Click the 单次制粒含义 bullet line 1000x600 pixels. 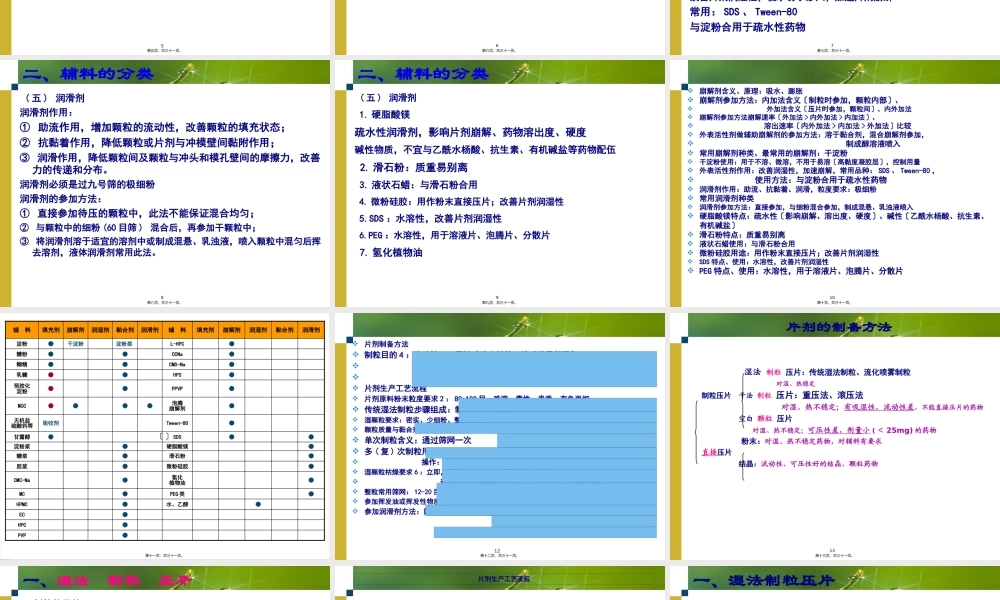(415, 440)
